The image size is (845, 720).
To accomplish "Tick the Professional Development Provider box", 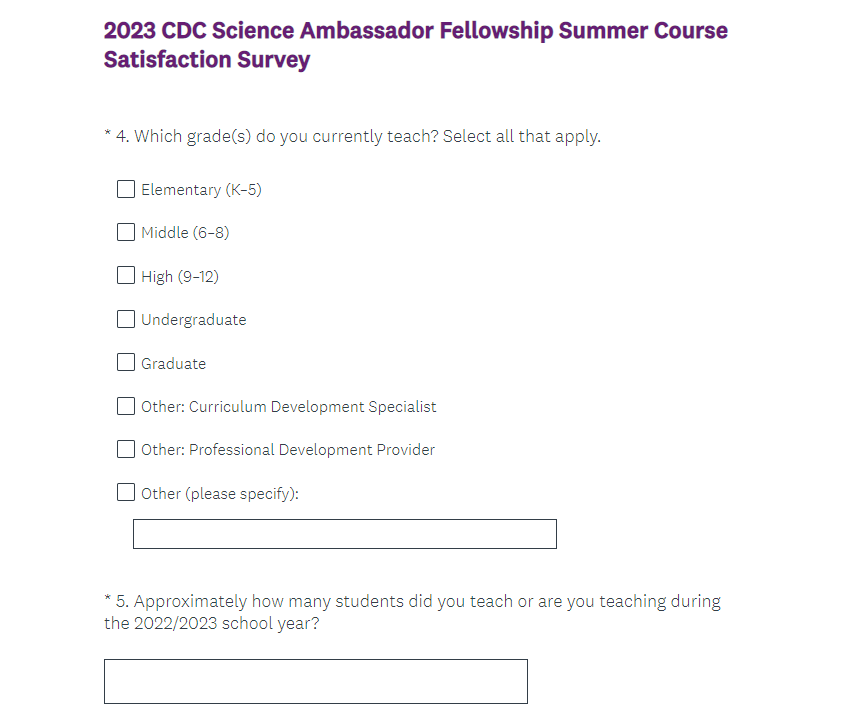I will [x=126, y=449].
